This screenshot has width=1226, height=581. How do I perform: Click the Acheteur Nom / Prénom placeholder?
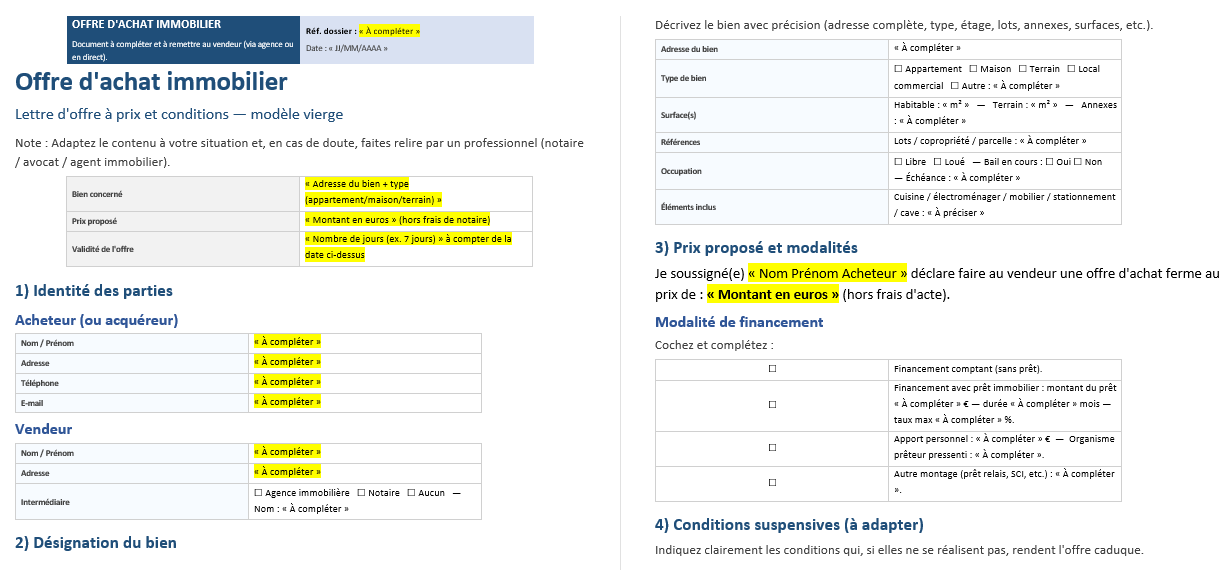point(287,342)
